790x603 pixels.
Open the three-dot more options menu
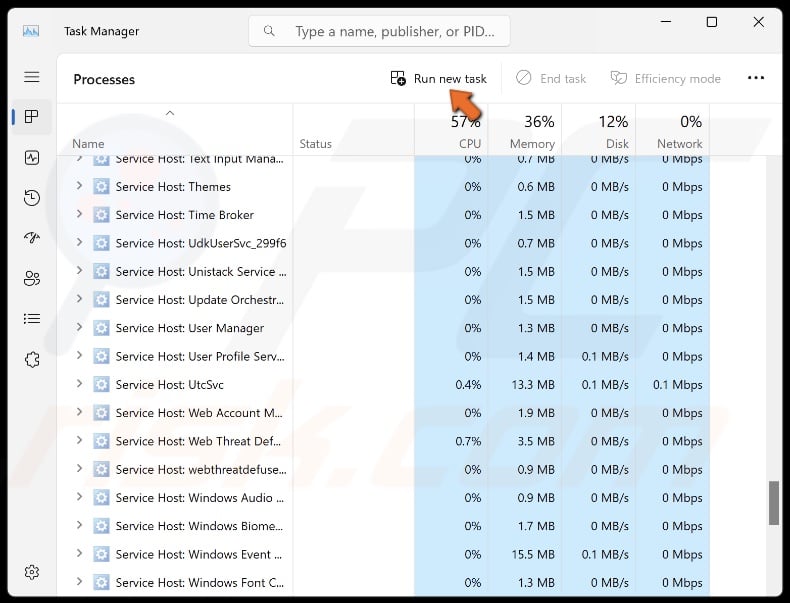click(x=755, y=78)
